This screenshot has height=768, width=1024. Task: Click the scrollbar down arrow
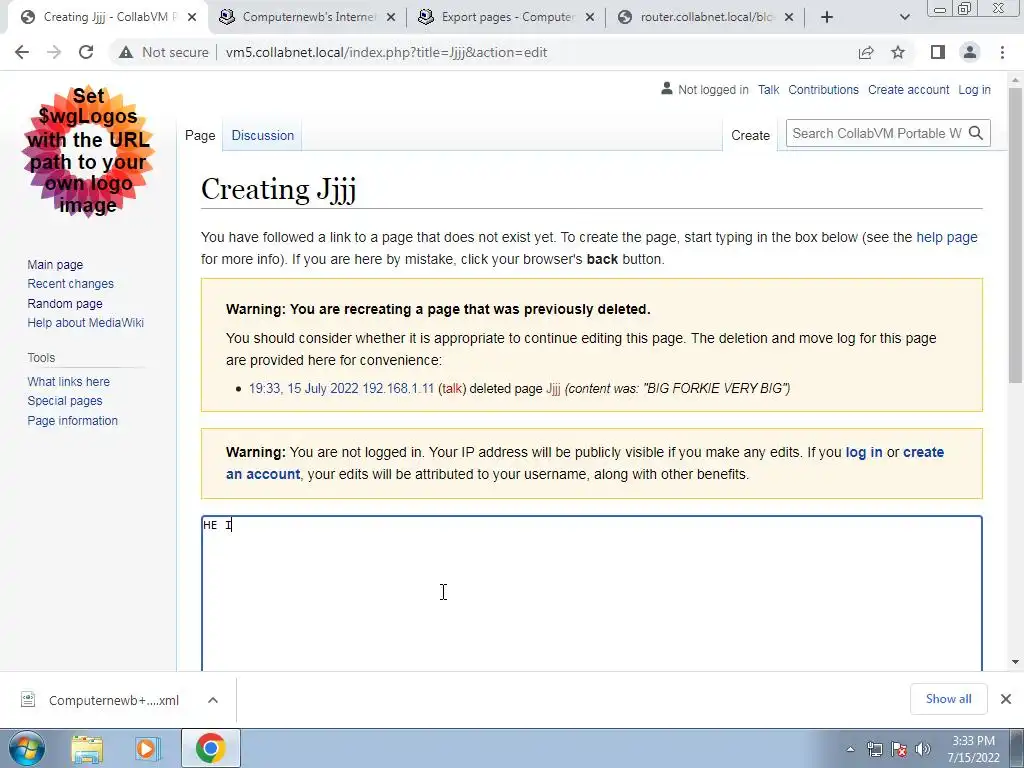coord(1015,662)
